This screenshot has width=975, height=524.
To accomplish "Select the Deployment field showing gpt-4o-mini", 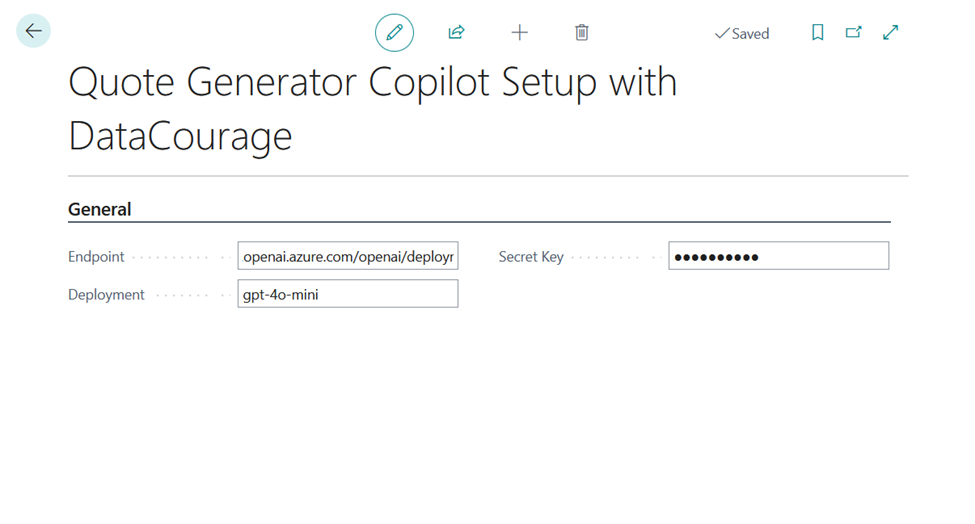I will click(x=347, y=294).
